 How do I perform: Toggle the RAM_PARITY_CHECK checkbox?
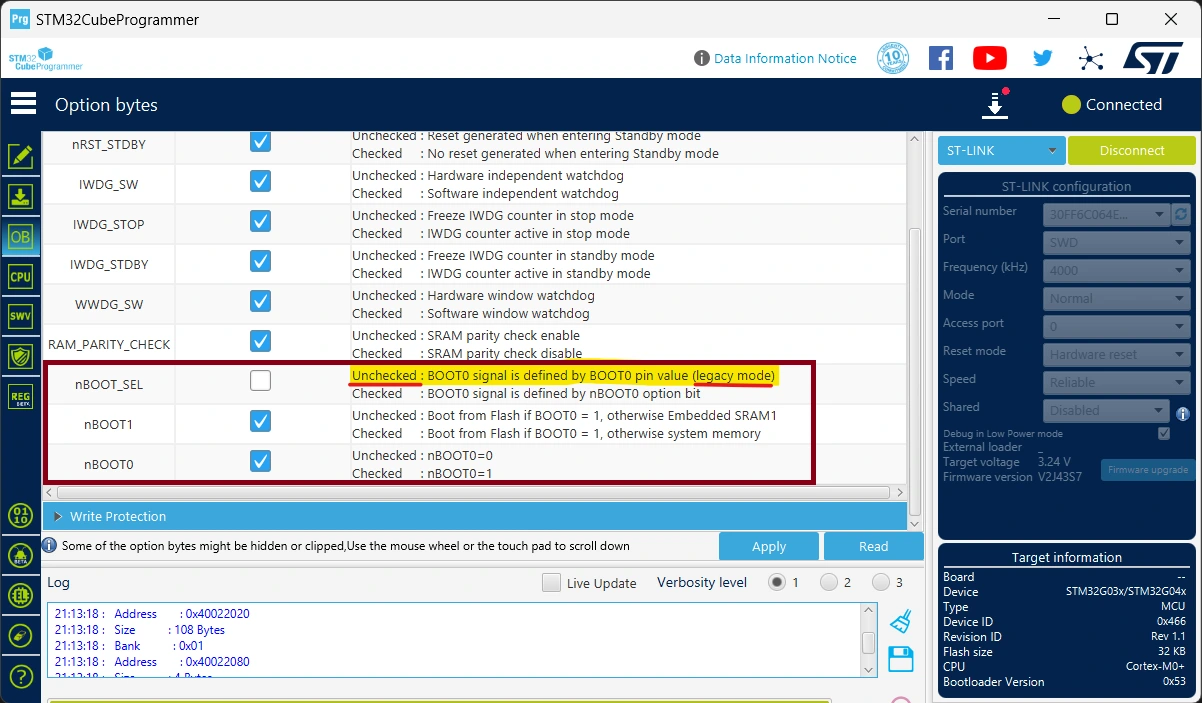click(x=260, y=341)
